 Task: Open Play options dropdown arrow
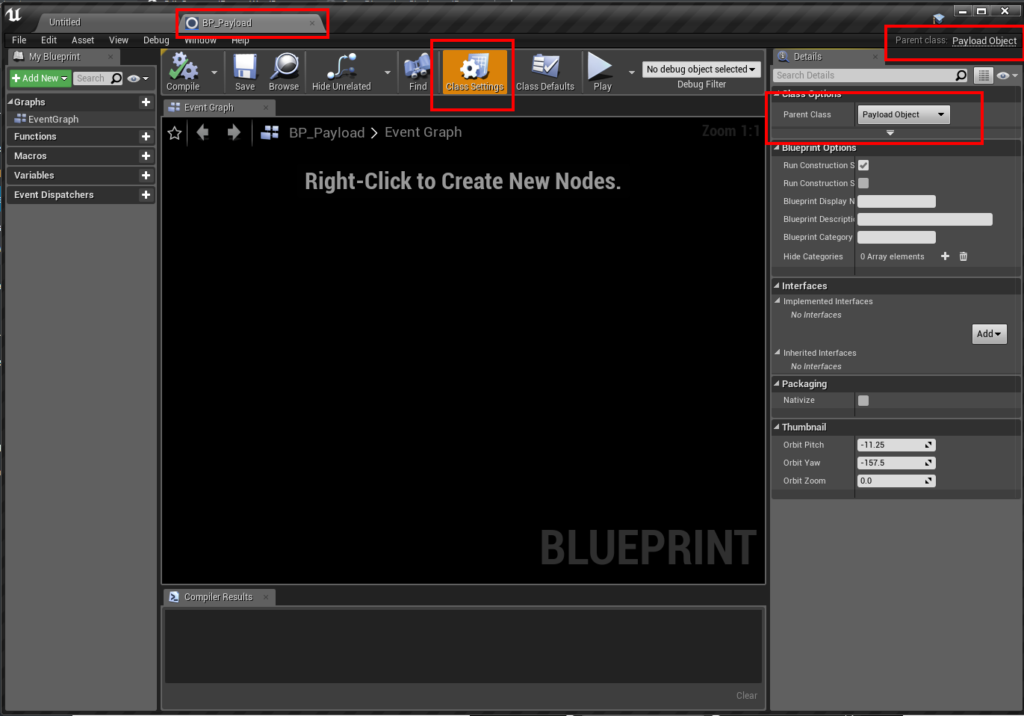click(632, 73)
